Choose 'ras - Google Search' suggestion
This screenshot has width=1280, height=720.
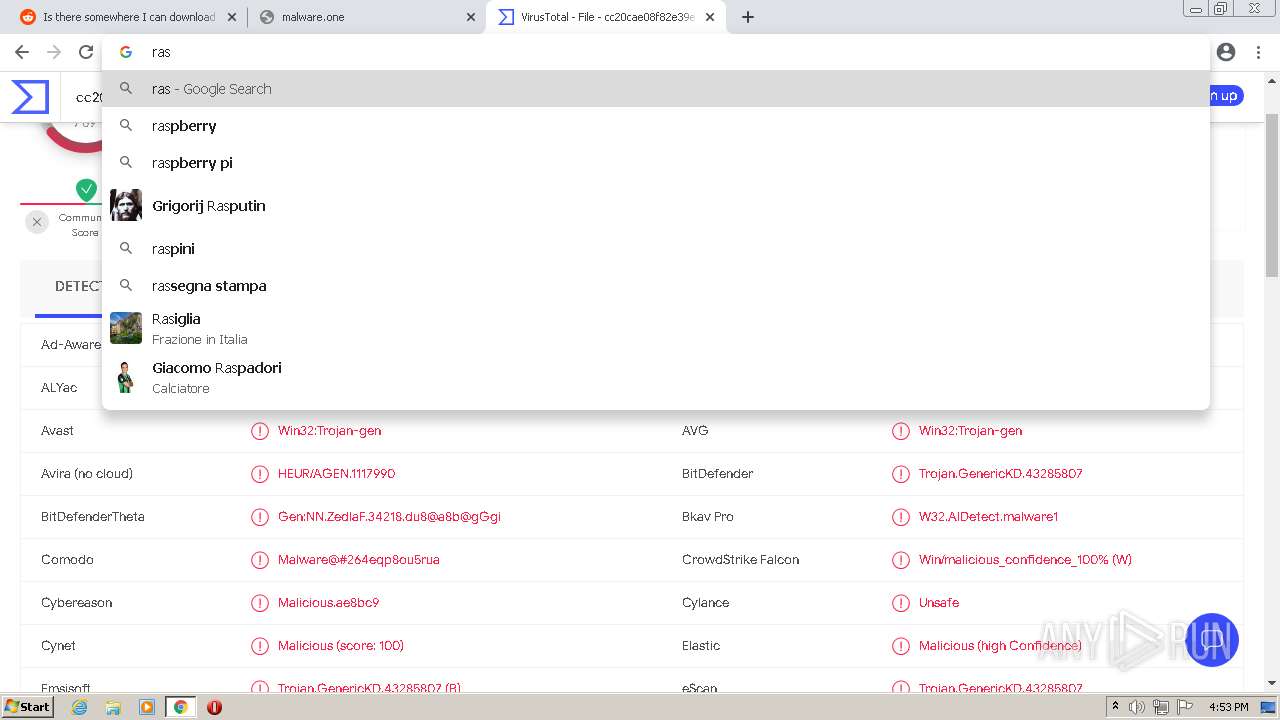click(655, 89)
